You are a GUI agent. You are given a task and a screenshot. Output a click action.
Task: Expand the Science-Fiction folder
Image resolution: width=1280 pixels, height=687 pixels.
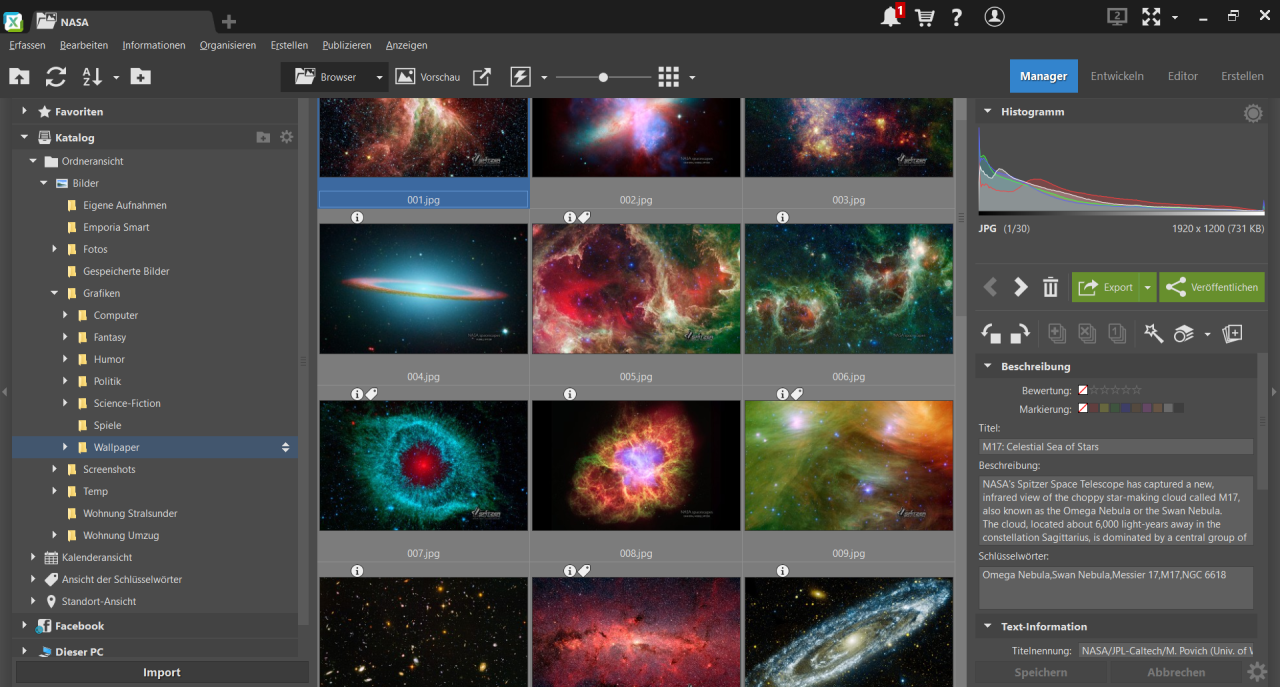pyautogui.click(x=66, y=403)
